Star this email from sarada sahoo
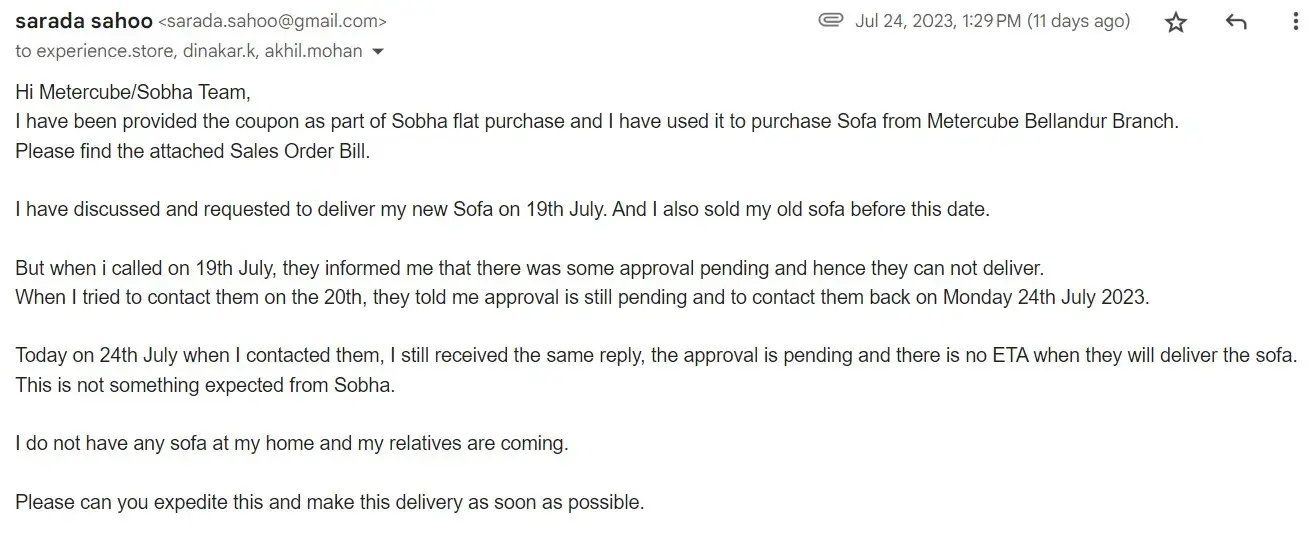The height and width of the screenshot is (541, 1309). (x=1176, y=22)
